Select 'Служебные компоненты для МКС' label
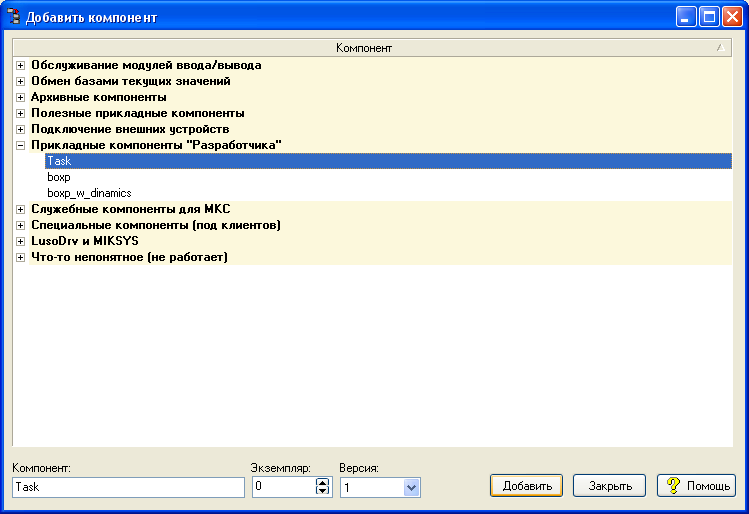 [130, 209]
